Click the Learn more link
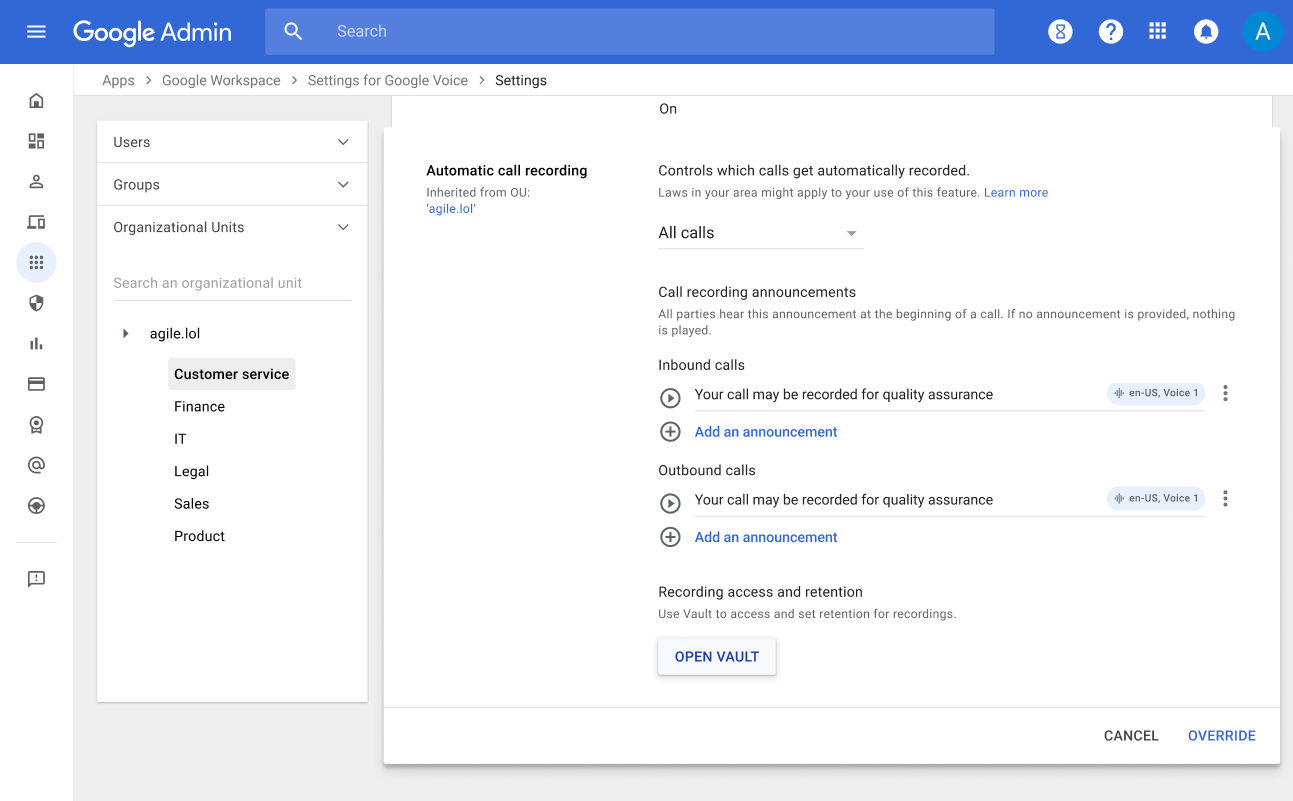 1016,193
